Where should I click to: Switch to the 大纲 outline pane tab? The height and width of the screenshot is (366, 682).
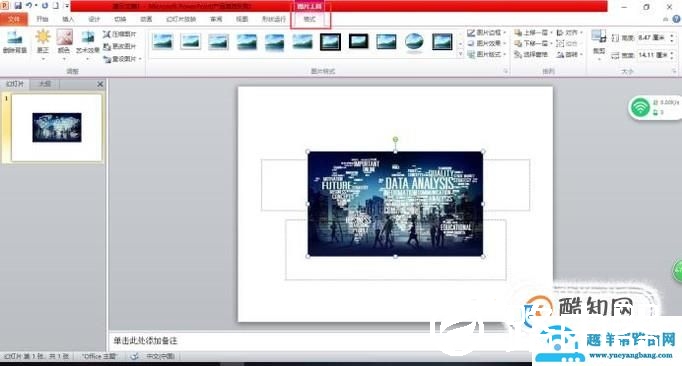click(45, 84)
